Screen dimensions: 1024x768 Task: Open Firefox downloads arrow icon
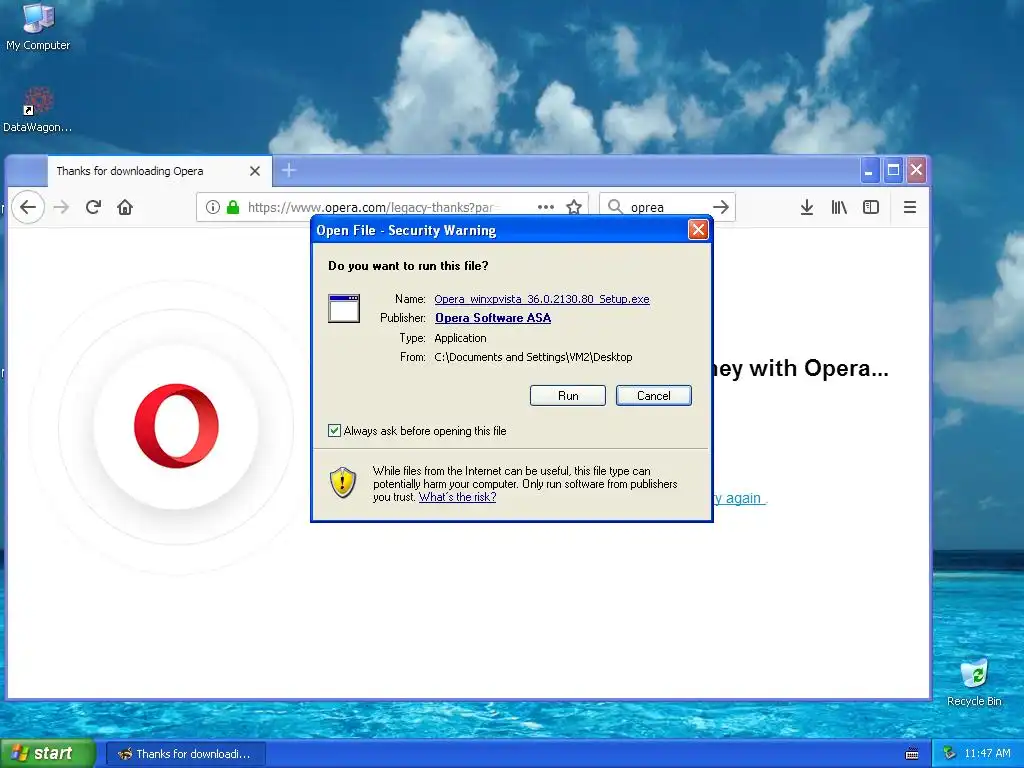807,207
